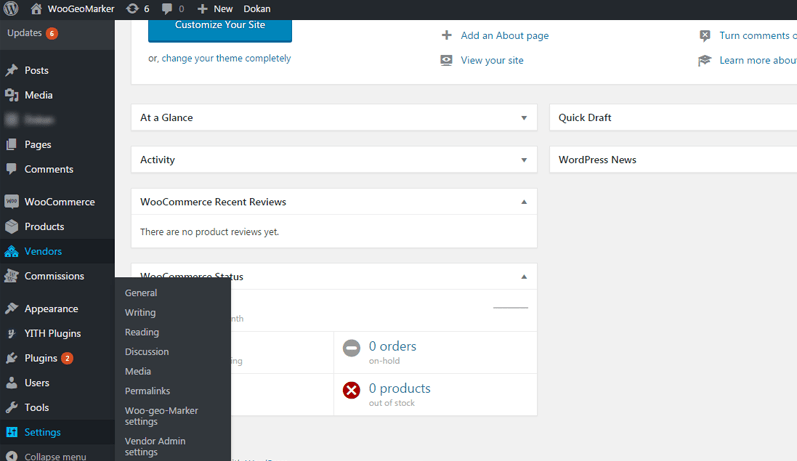The height and width of the screenshot is (461, 797).
Task: Click View your site link
Action: pyautogui.click(x=492, y=60)
